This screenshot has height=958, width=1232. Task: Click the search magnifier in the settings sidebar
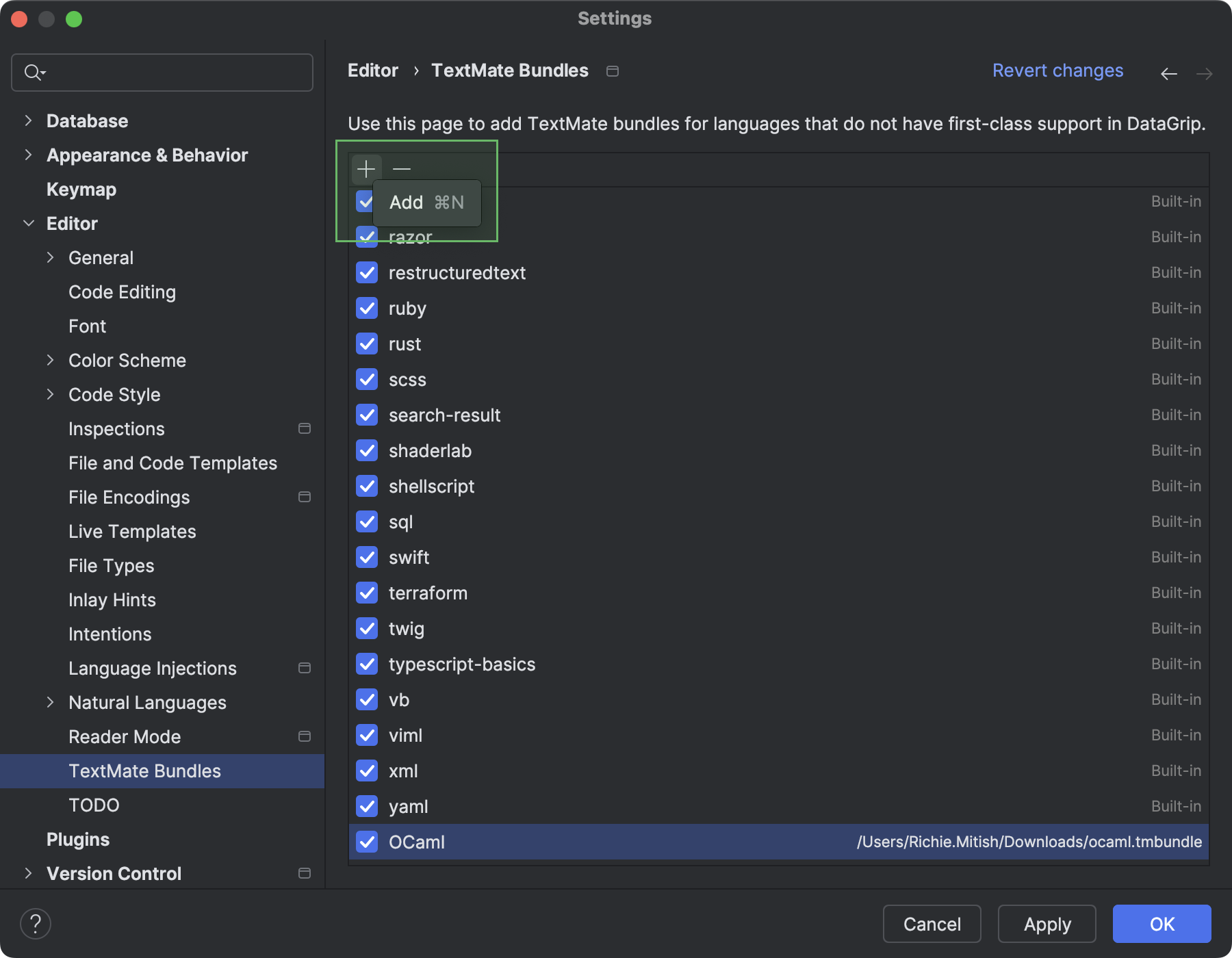click(x=33, y=72)
